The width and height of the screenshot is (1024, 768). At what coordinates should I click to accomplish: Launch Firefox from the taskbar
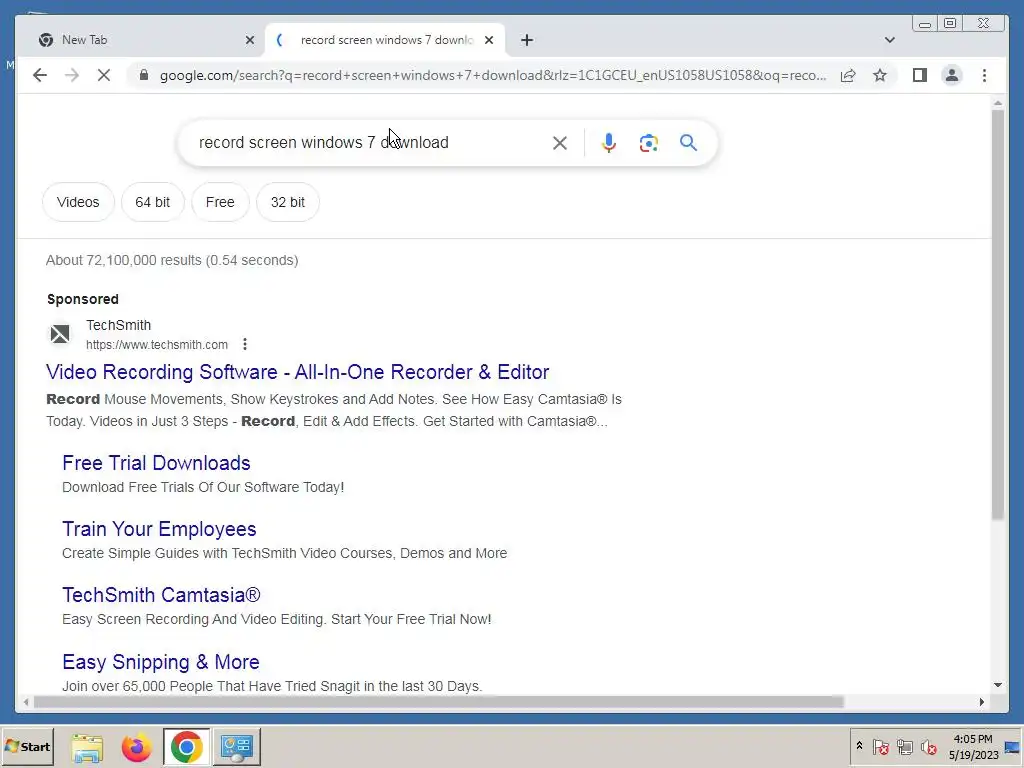tap(136, 747)
